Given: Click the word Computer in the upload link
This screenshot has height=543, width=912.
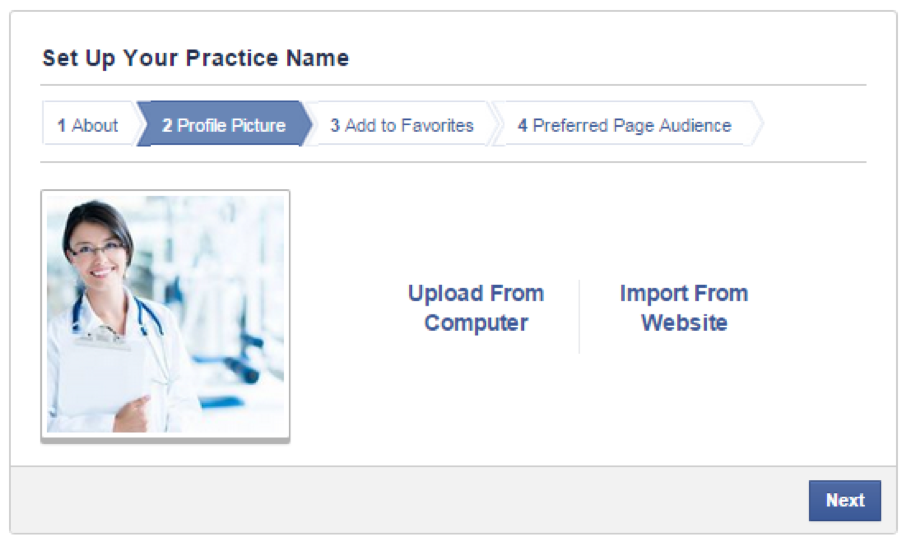Looking at the screenshot, I should tap(476, 323).
